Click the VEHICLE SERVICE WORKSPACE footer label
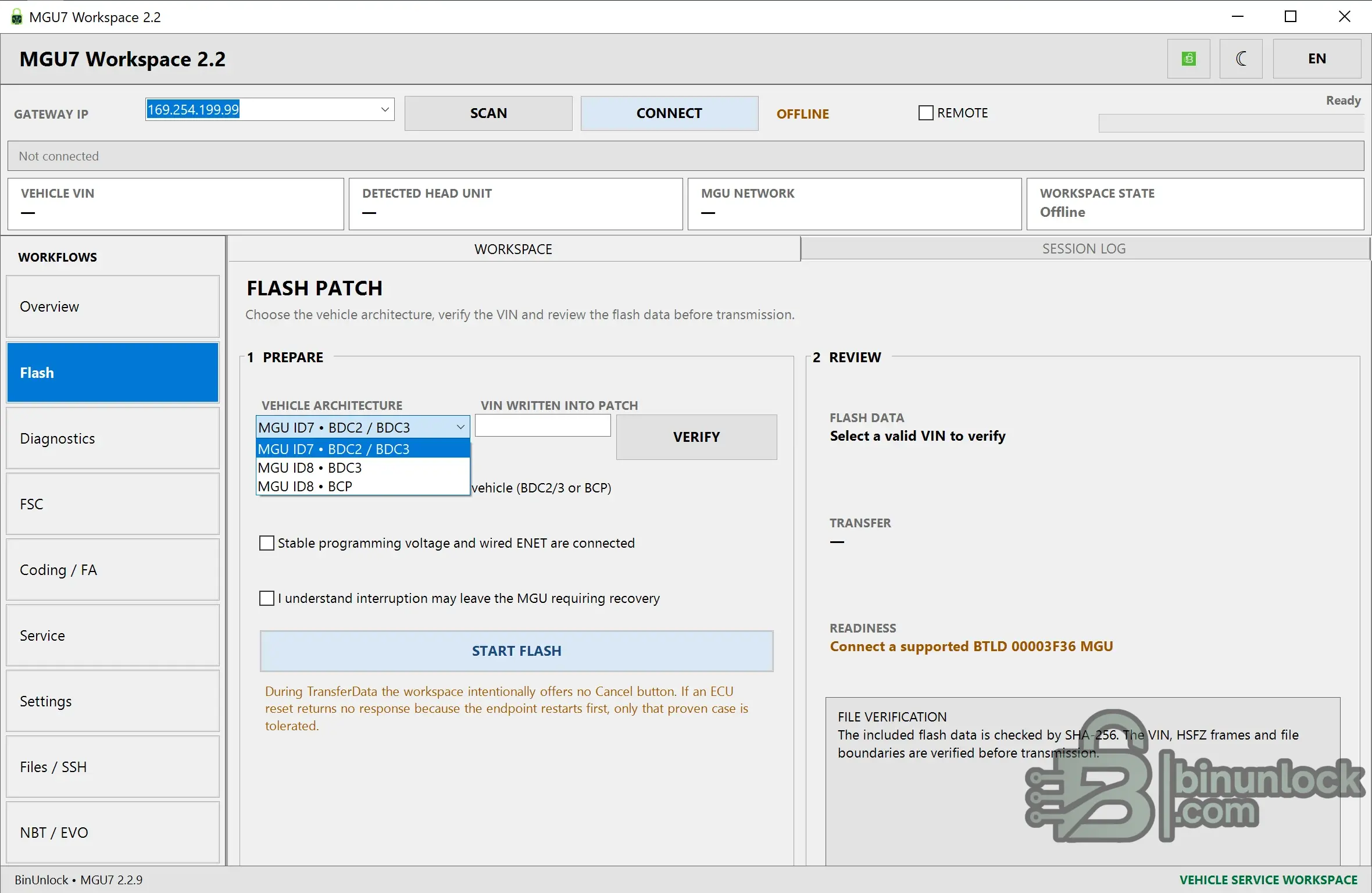The height and width of the screenshot is (893, 1372). [1269, 880]
